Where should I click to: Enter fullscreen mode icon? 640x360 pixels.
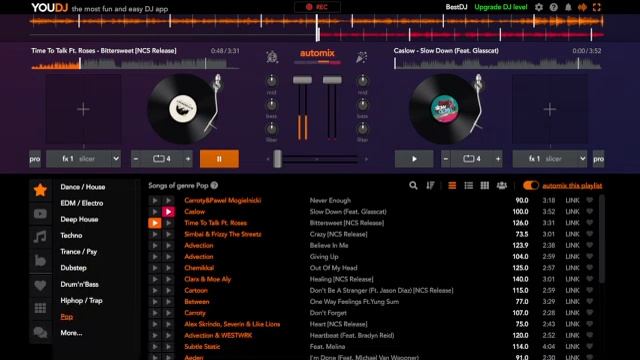[x=597, y=7]
